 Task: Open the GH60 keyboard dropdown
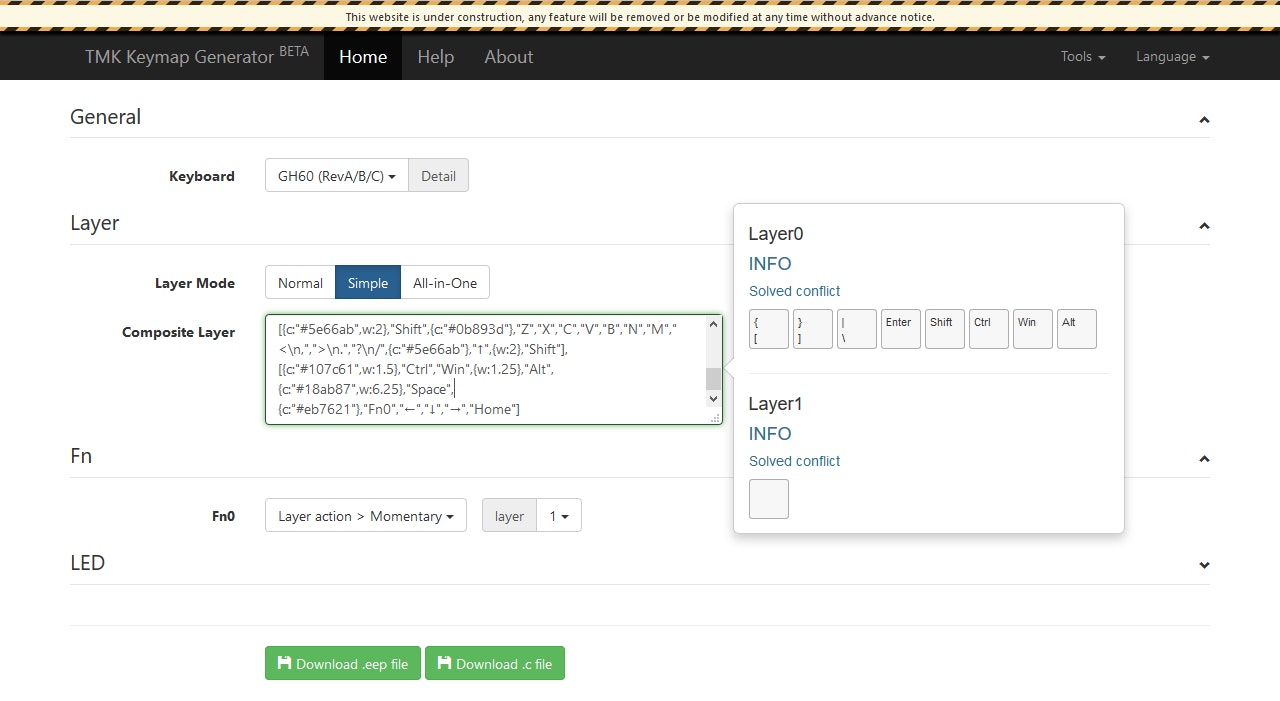[x=336, y=176]
